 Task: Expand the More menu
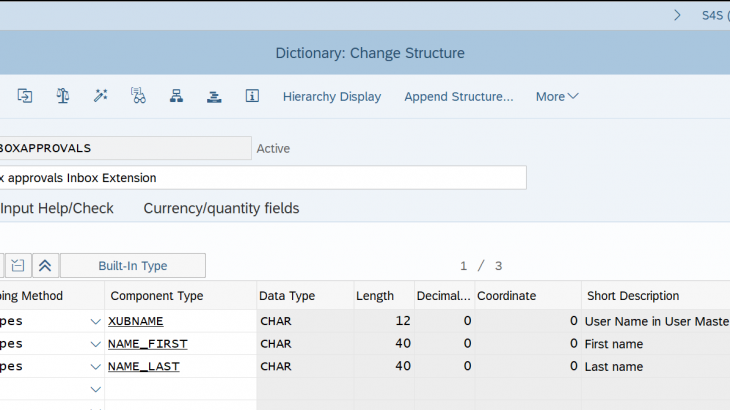click(557, 97)
